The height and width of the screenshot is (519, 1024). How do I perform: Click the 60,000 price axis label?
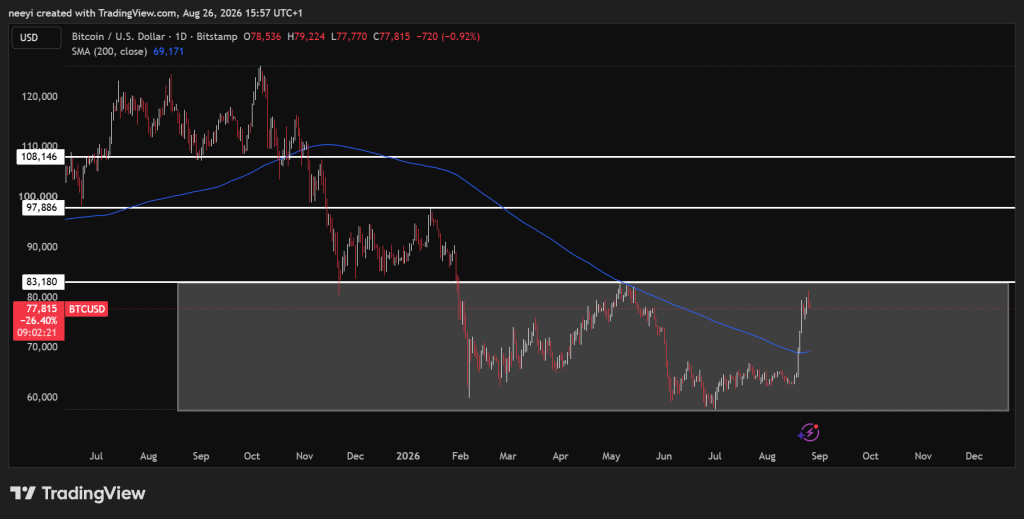tap(42, 397)
